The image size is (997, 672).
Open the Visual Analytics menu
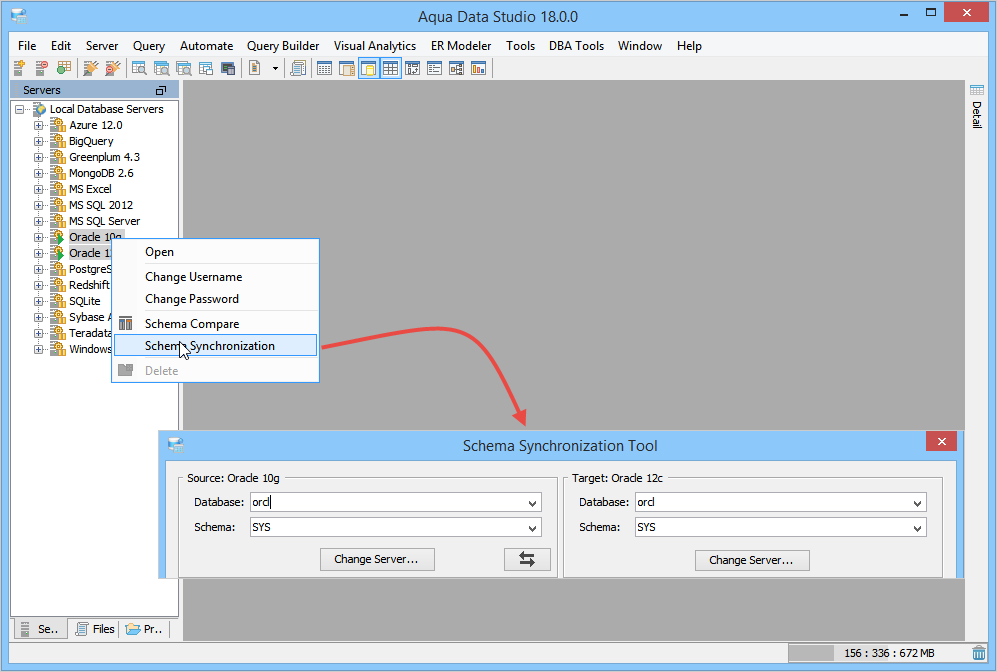[x=375, y=46]
